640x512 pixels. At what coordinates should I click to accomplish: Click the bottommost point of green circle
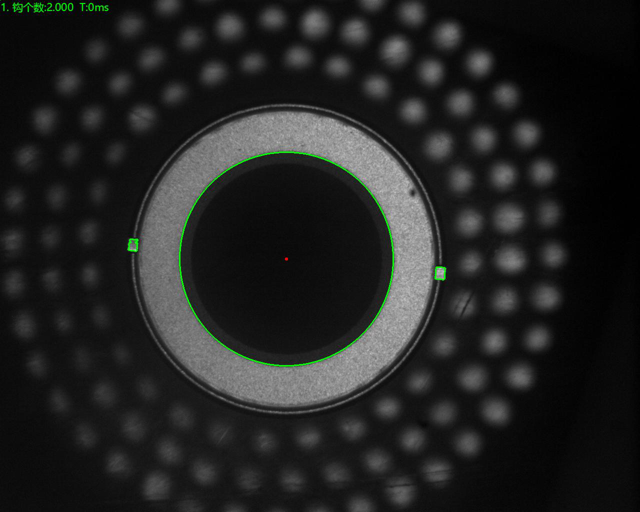[287, 366]
